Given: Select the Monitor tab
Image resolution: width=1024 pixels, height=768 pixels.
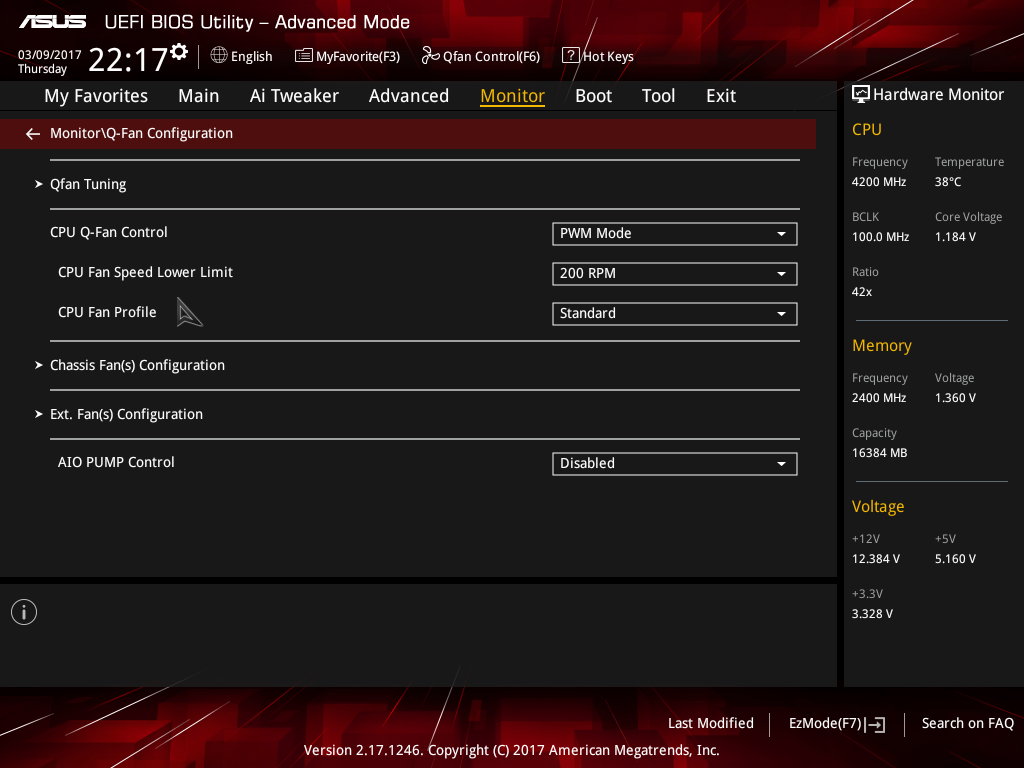Looking at the screenshot, I should (512, 96).
